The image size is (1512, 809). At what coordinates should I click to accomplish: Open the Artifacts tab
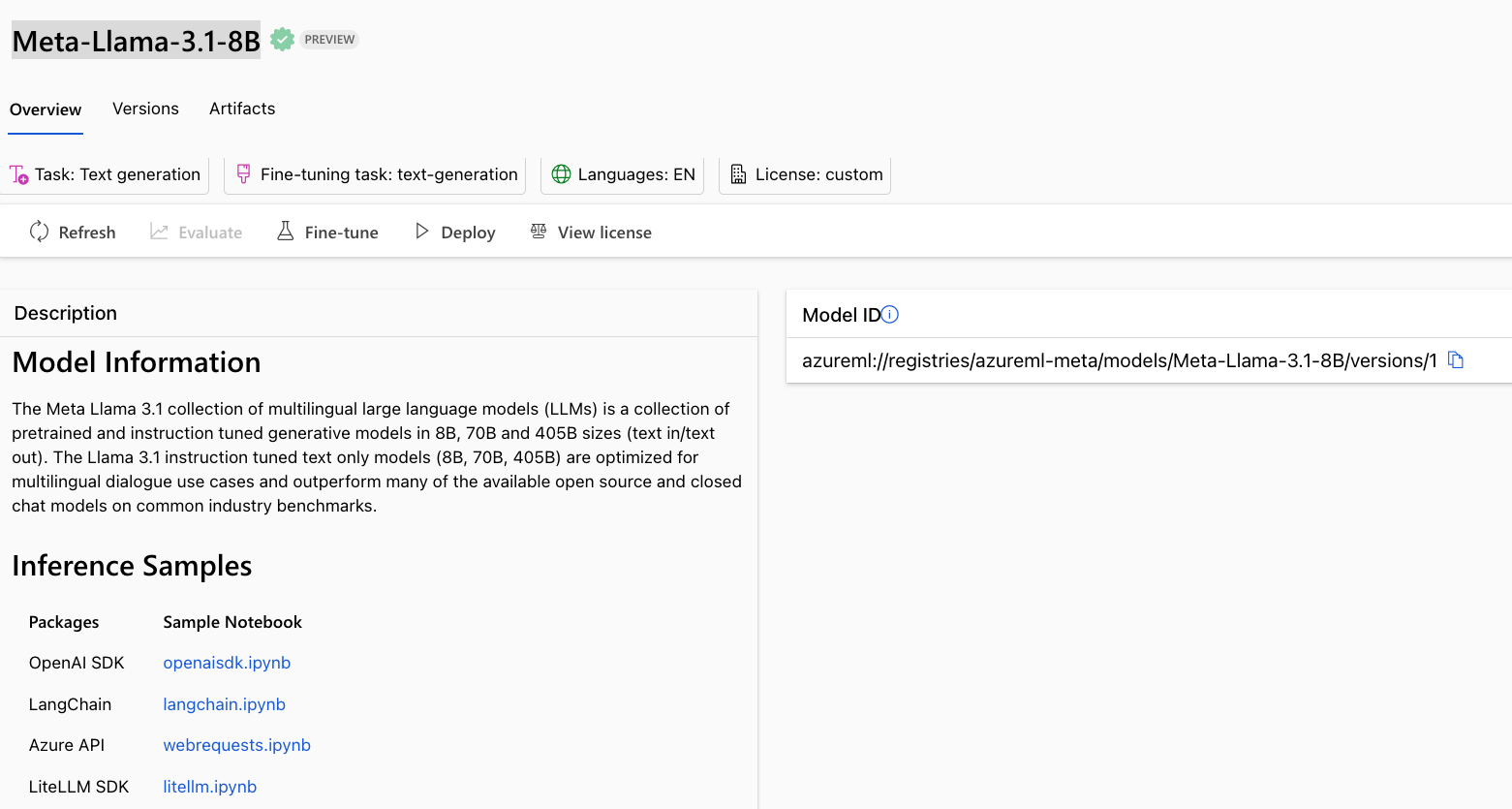click(242, 109)
